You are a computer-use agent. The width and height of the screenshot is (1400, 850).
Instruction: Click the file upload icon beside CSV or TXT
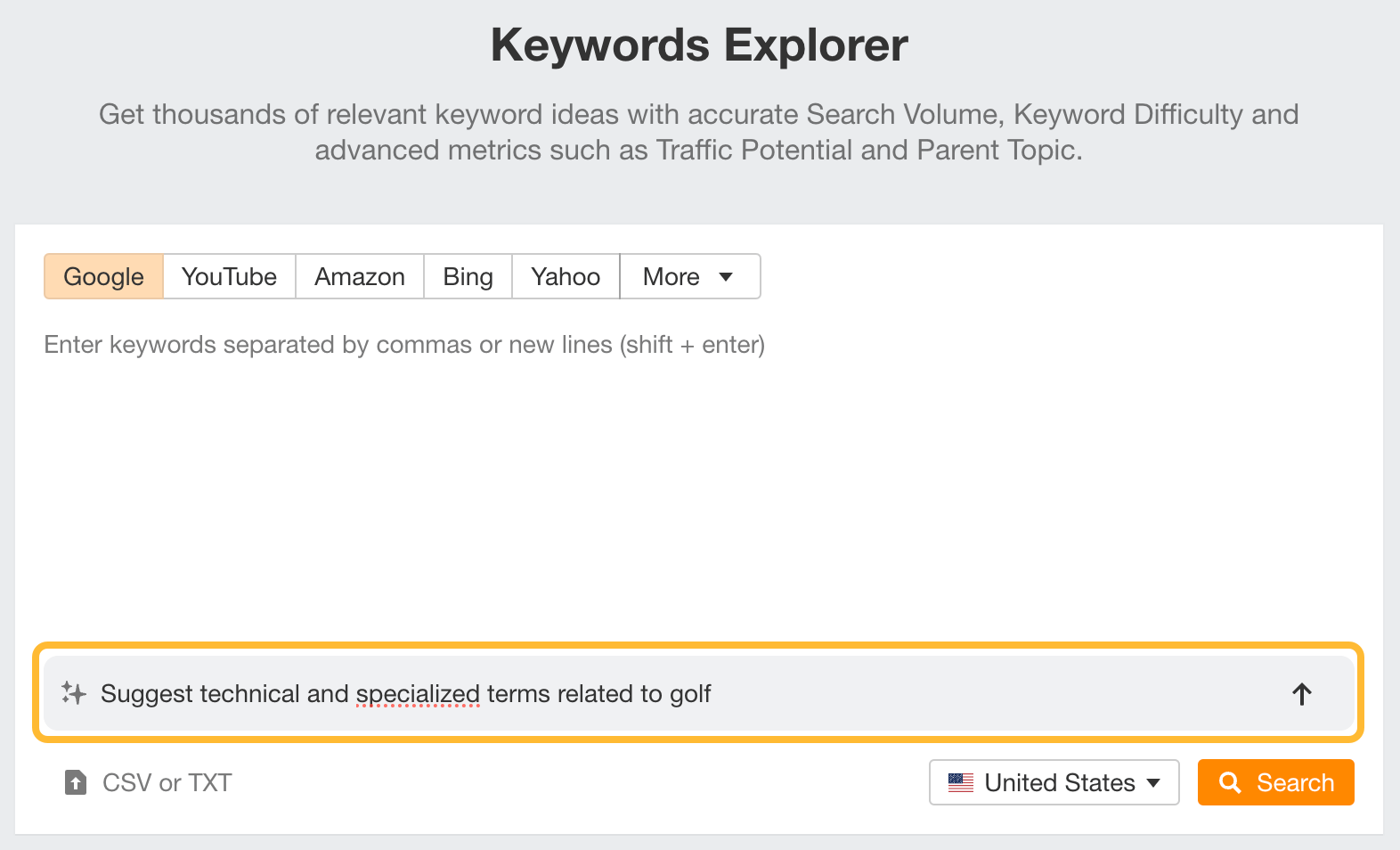pos(74,782)
